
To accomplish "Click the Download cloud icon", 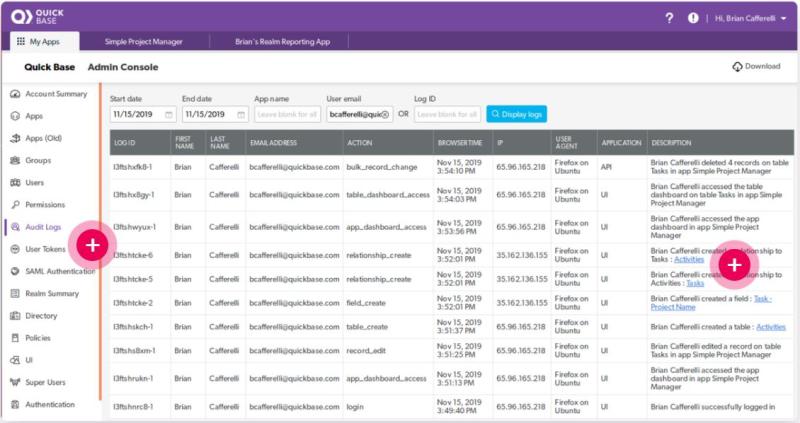I will click(737, 66).
